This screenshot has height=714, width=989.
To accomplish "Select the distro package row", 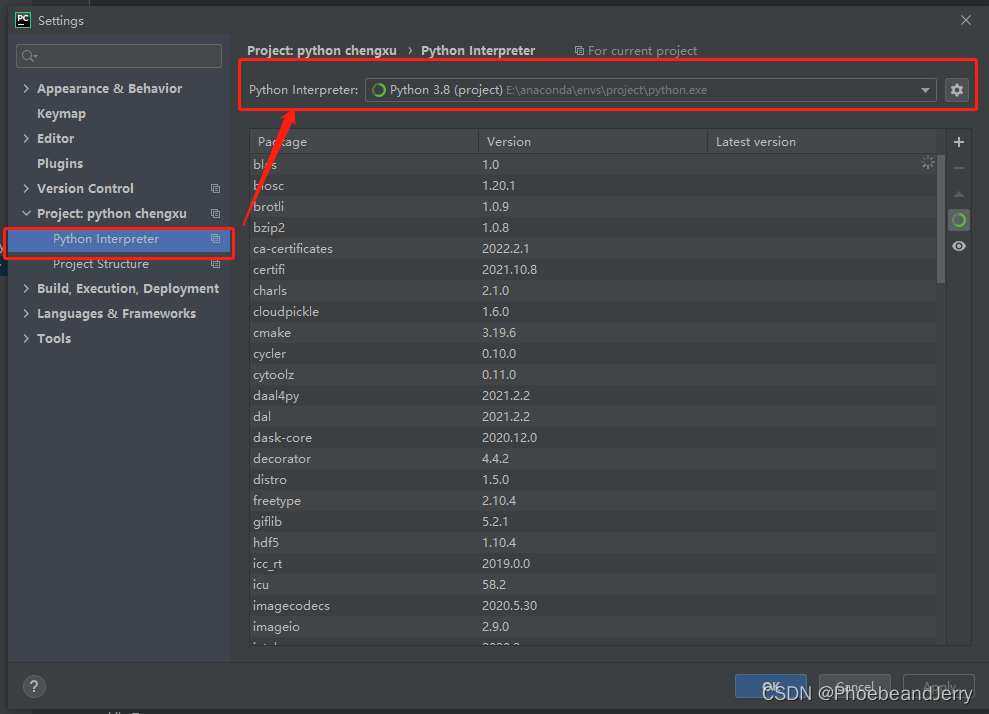I will click(x=593, y=479).
